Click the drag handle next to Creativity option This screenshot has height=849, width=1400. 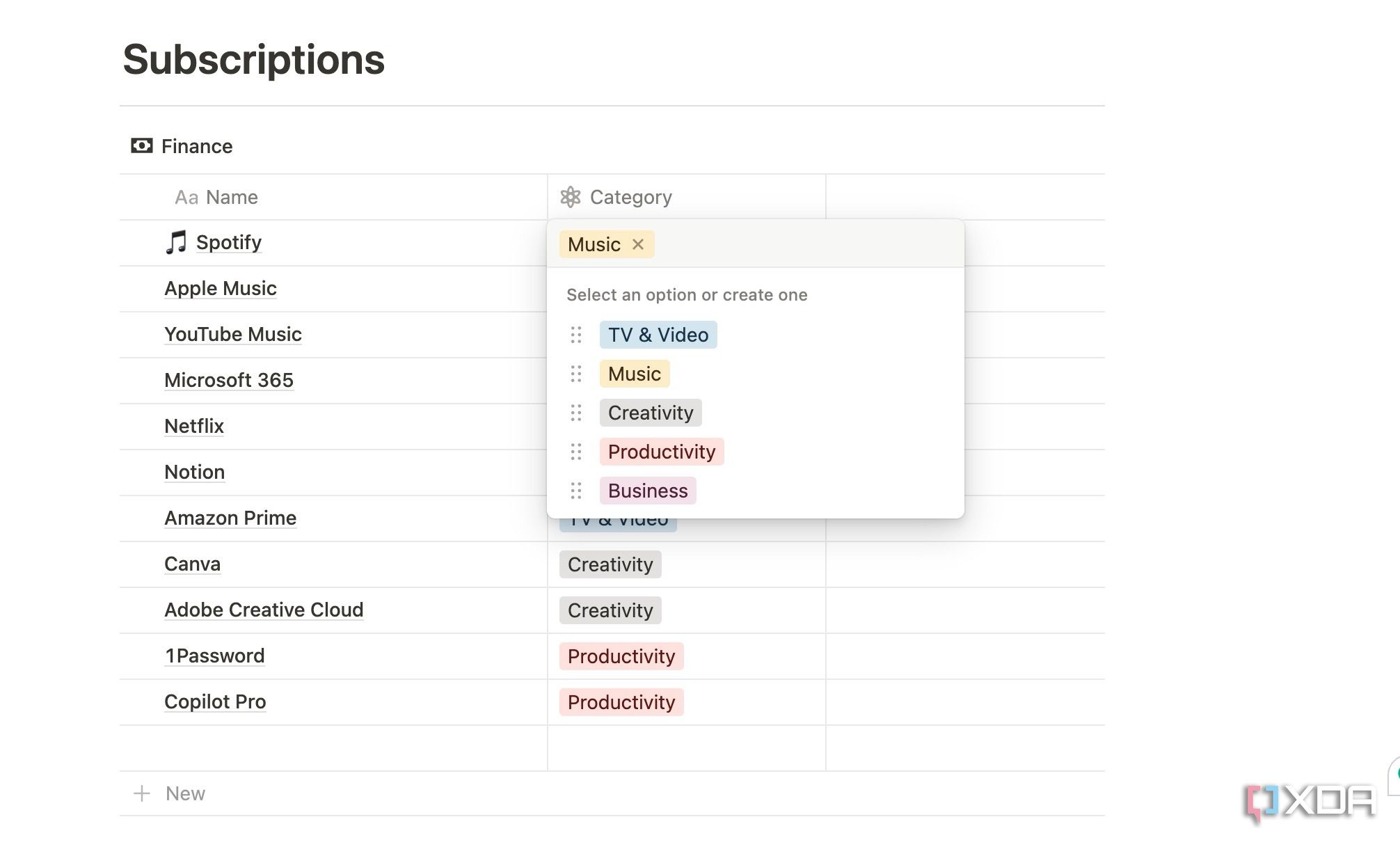(x=575, y=413)
